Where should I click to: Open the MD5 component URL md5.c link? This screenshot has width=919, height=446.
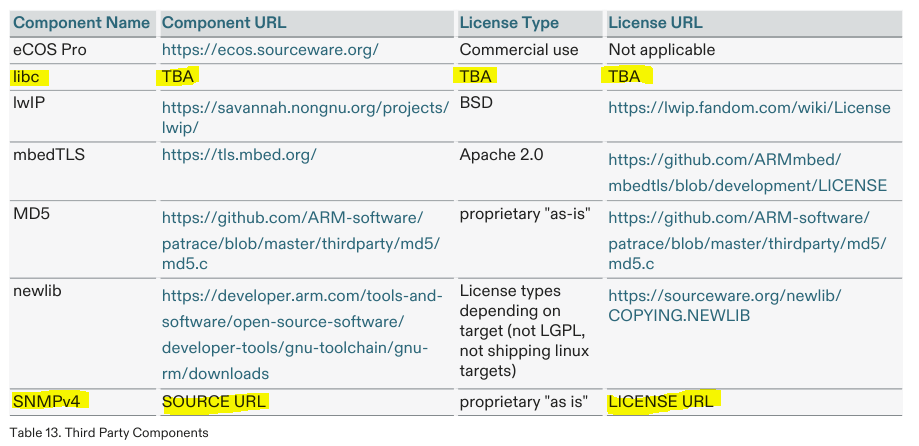301,241
